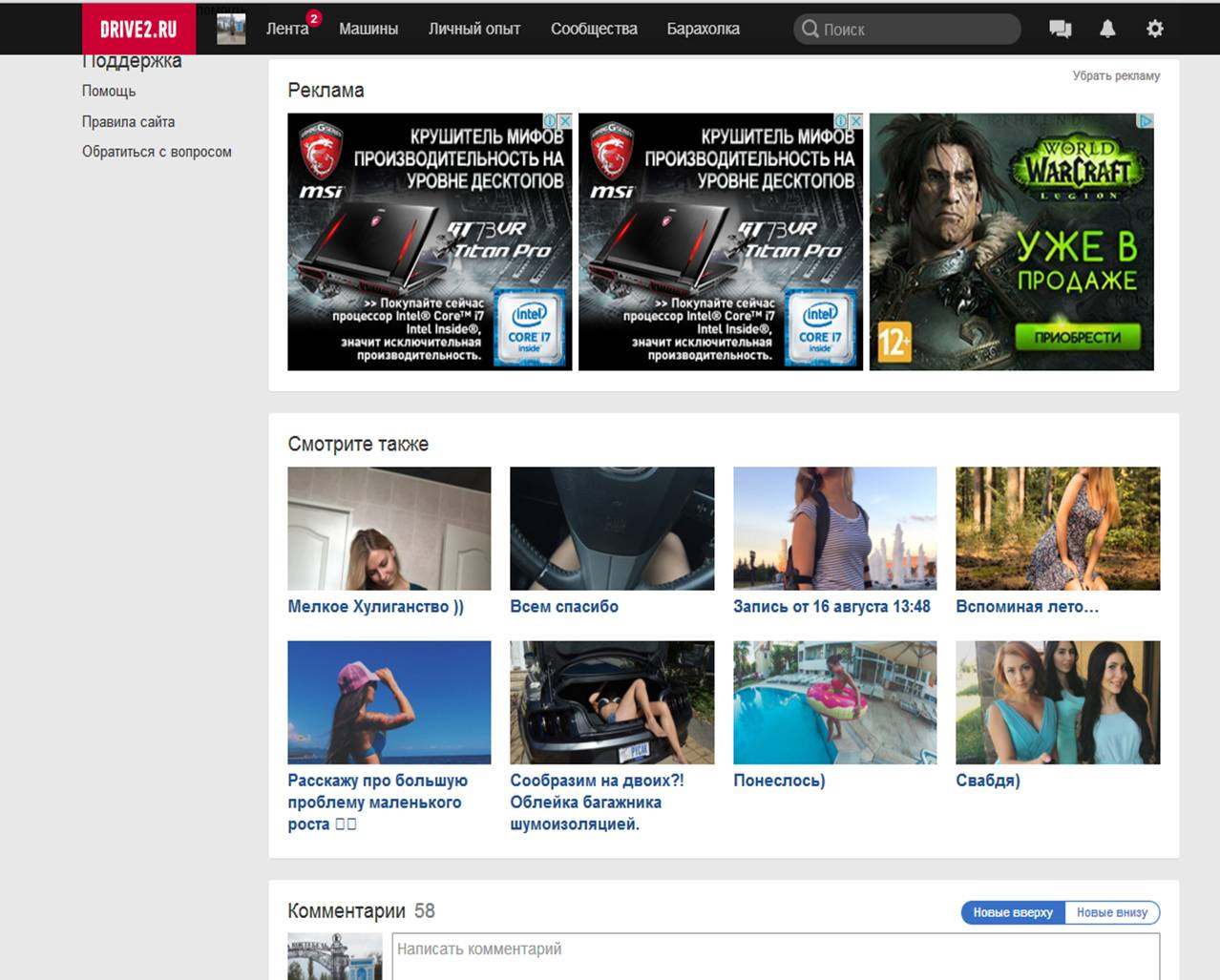The image size is (1220, 980).
Task: Open the Машины menu item
Action: point(368,29)
